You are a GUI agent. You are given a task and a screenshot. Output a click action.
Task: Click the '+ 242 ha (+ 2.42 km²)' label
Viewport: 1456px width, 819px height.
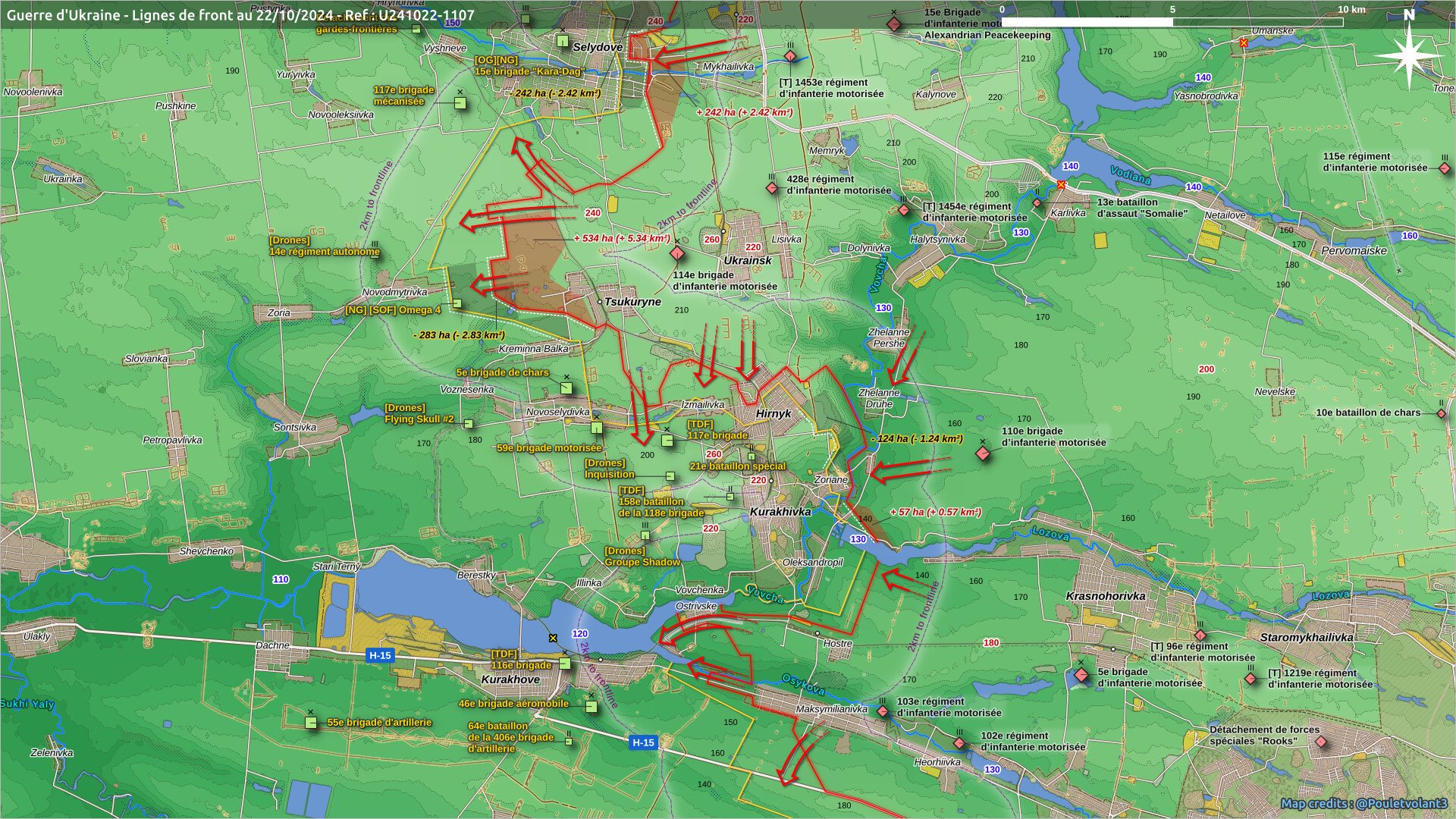tap(745, 112)
